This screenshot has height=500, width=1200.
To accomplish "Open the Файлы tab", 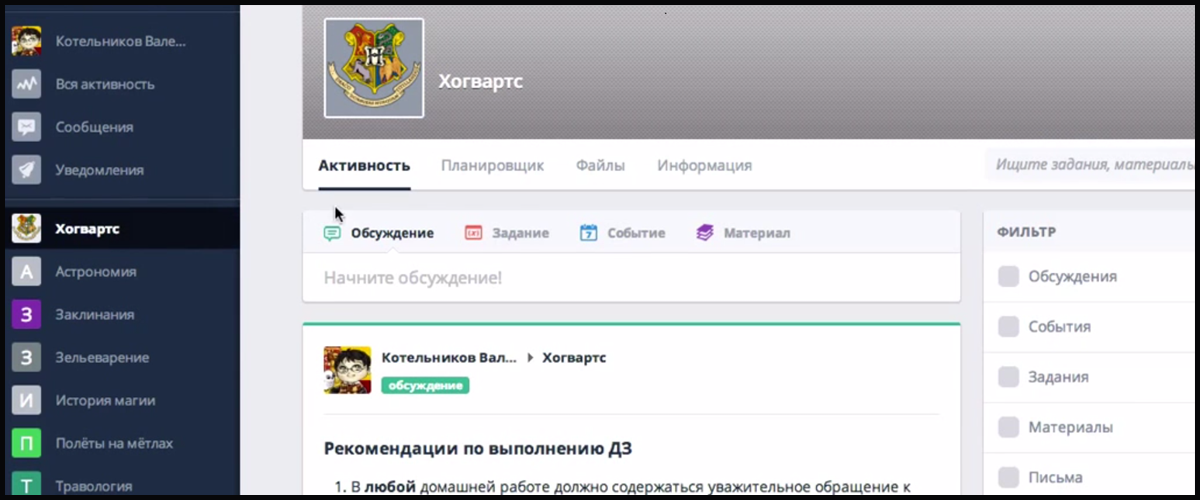I will [600, 165].
